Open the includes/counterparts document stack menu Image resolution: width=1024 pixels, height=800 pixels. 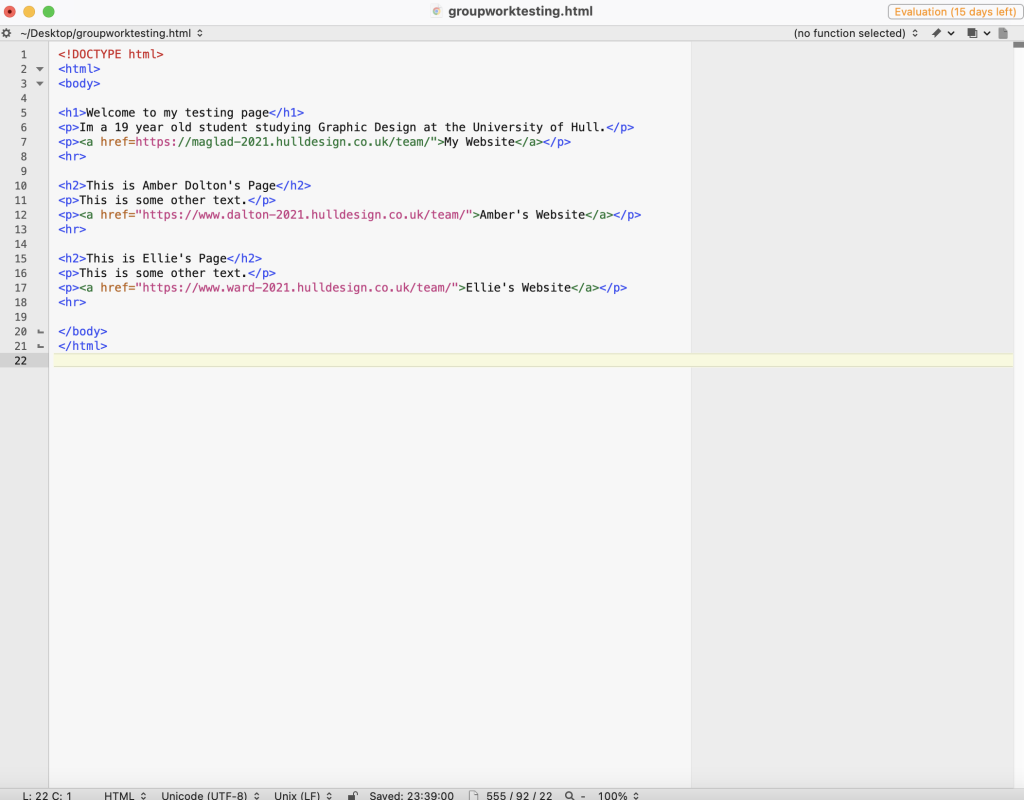[x=978, y=33]
